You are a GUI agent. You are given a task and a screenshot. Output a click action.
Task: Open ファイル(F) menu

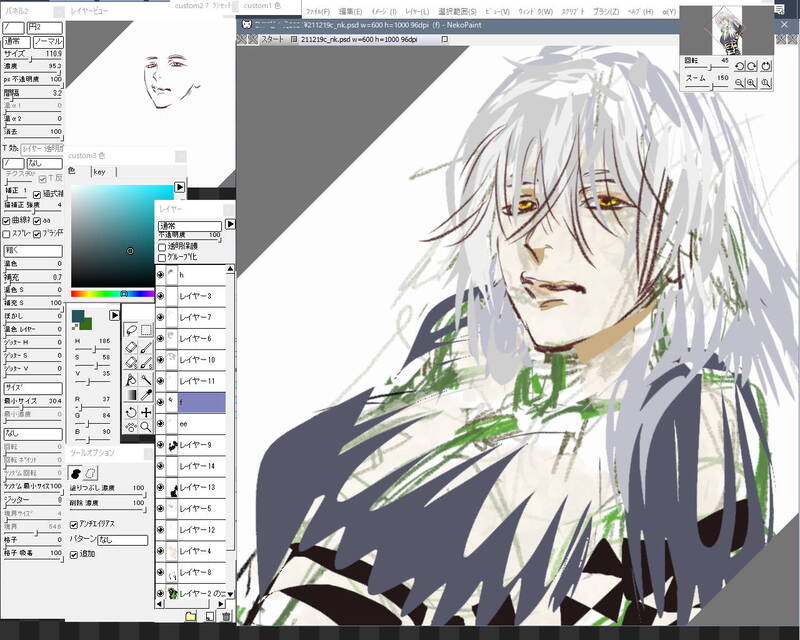tap(318, 11)
